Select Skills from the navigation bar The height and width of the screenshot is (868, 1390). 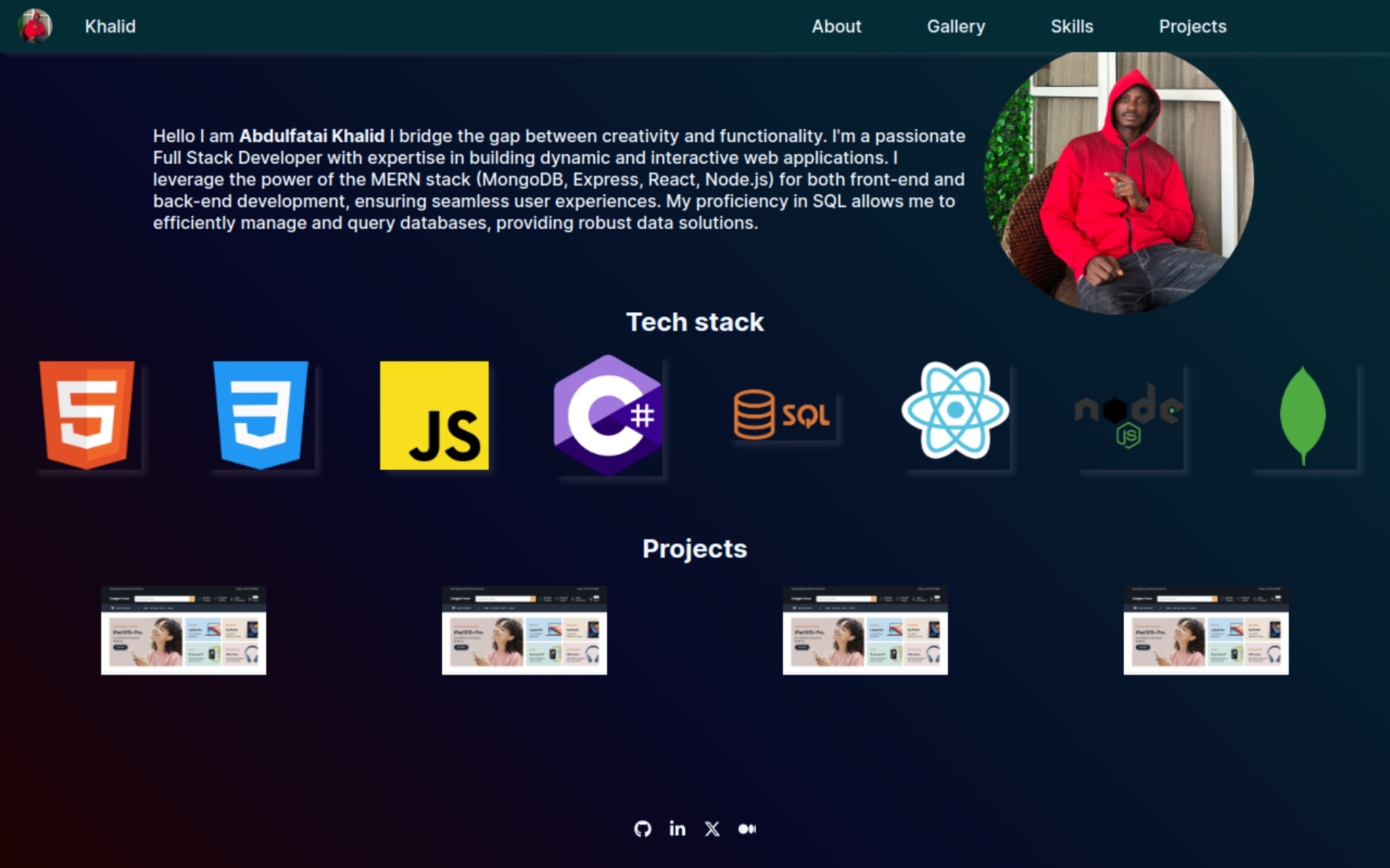[1072, 26]
